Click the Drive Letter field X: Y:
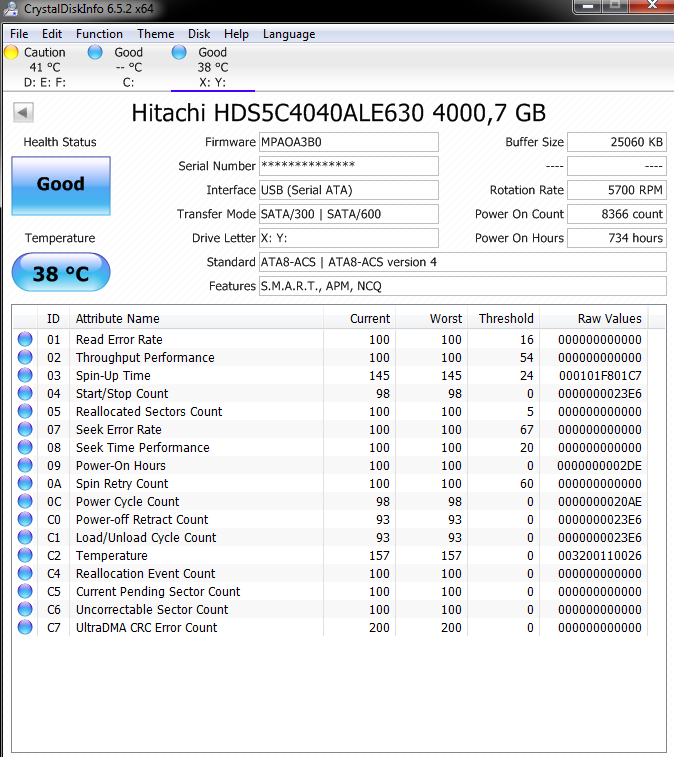 point(349,238)
